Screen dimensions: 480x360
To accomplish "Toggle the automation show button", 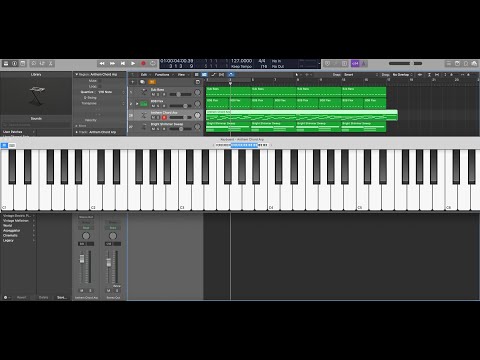I will pos(213,75).
